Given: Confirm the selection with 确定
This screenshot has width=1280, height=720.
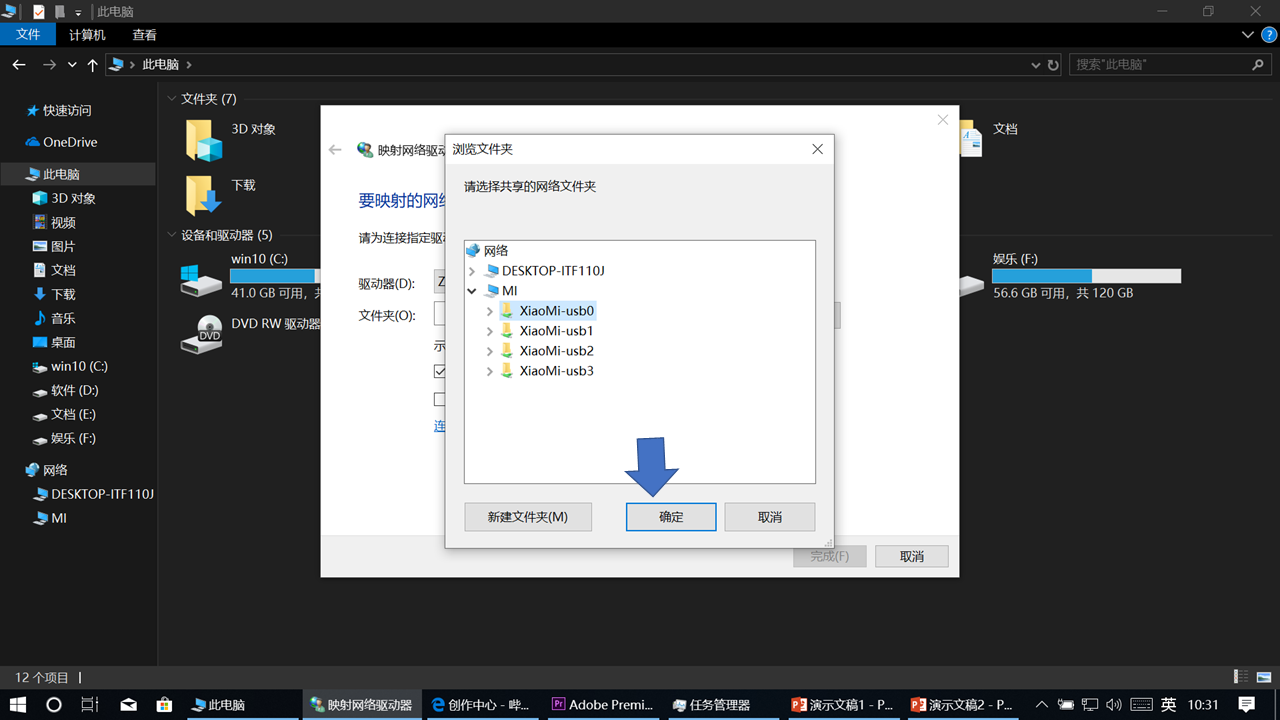Looking at the screenshot, I should (671, 517).
